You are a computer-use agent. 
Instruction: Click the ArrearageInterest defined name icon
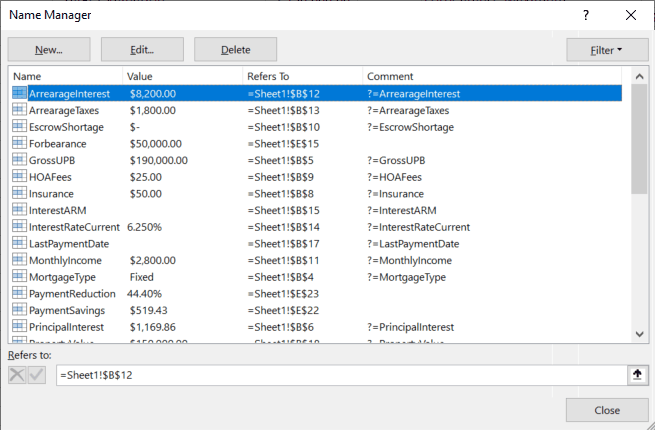(19, 93)
